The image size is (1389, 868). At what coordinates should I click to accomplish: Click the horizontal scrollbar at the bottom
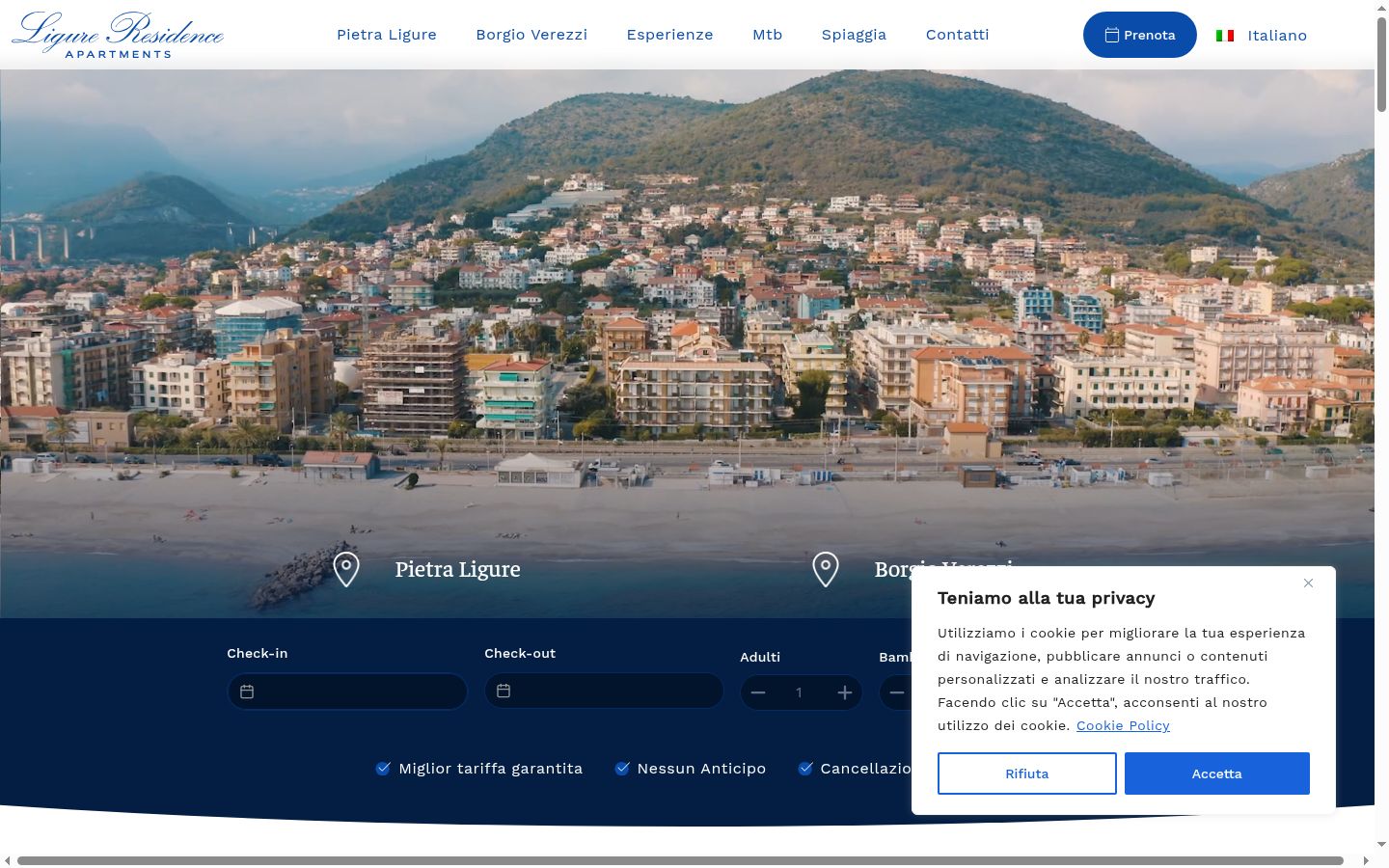point(680,860)
